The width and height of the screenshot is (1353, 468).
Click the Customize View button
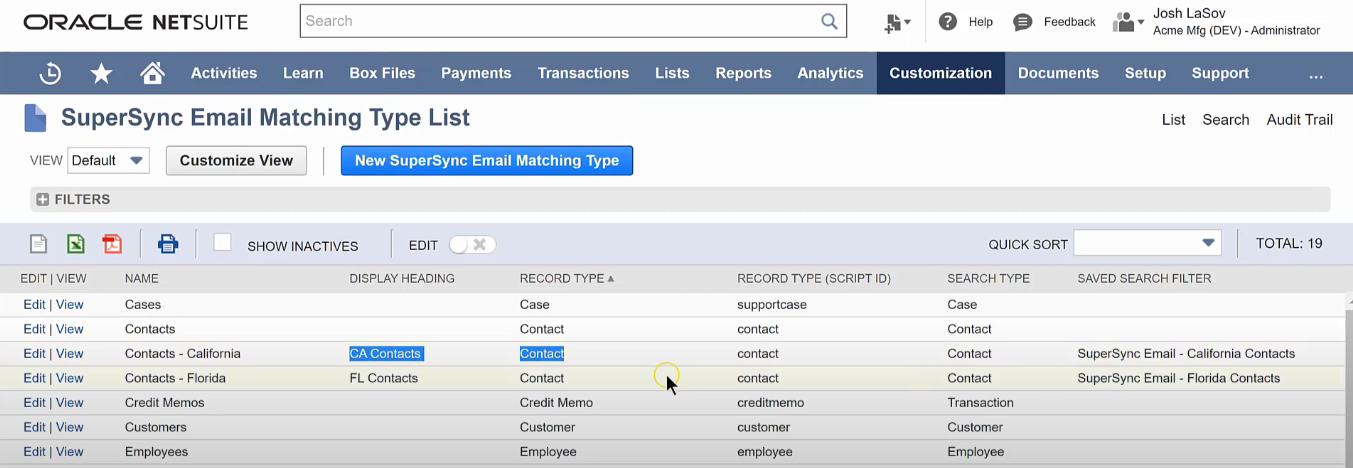click(236, 160)
